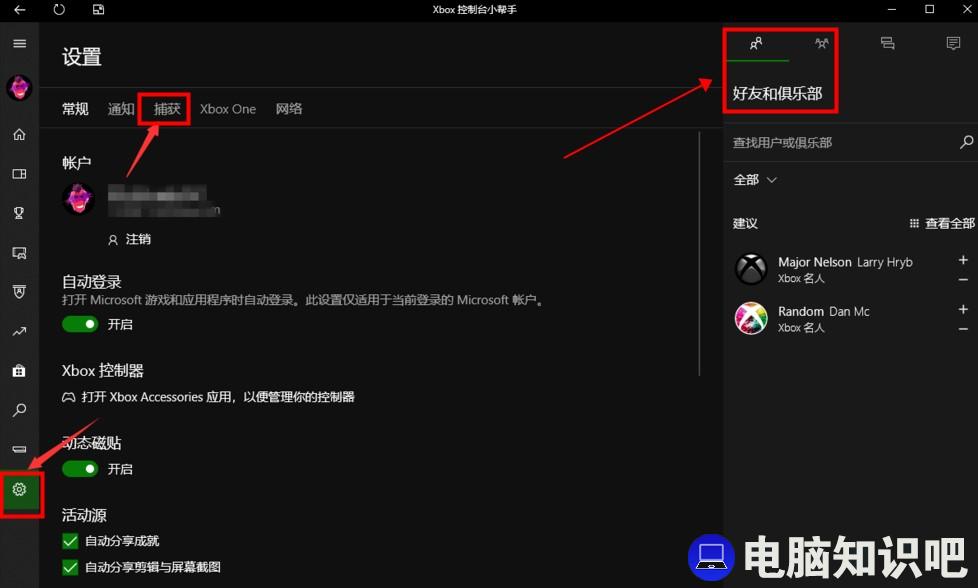The image size is (978, 588).
Task: Open Parties icon in right panel
Action: click(822, 43)
